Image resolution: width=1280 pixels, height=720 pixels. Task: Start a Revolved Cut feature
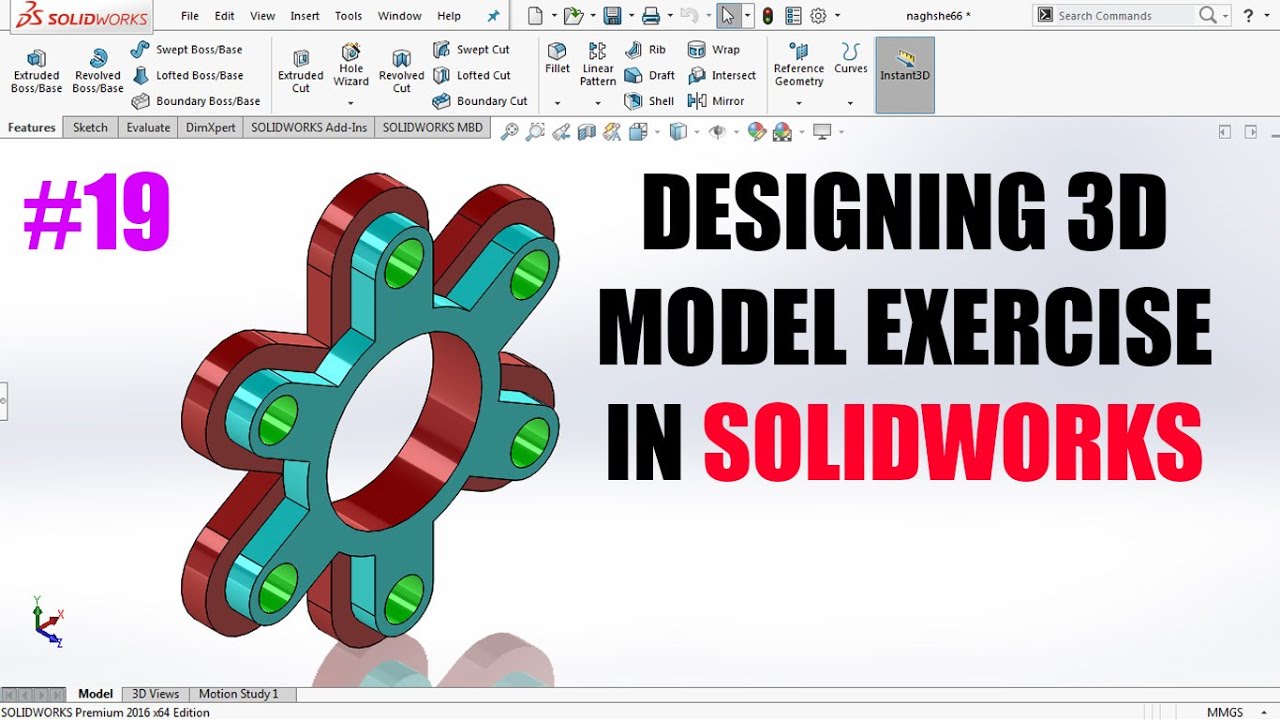[402, 72]
